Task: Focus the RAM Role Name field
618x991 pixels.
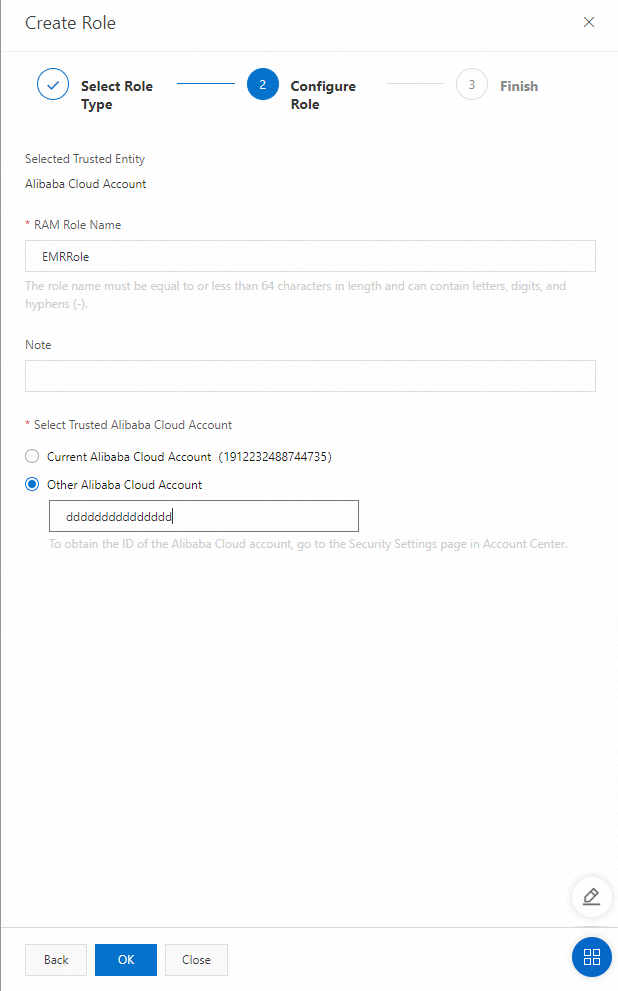Action: click(x=310, y=256)
